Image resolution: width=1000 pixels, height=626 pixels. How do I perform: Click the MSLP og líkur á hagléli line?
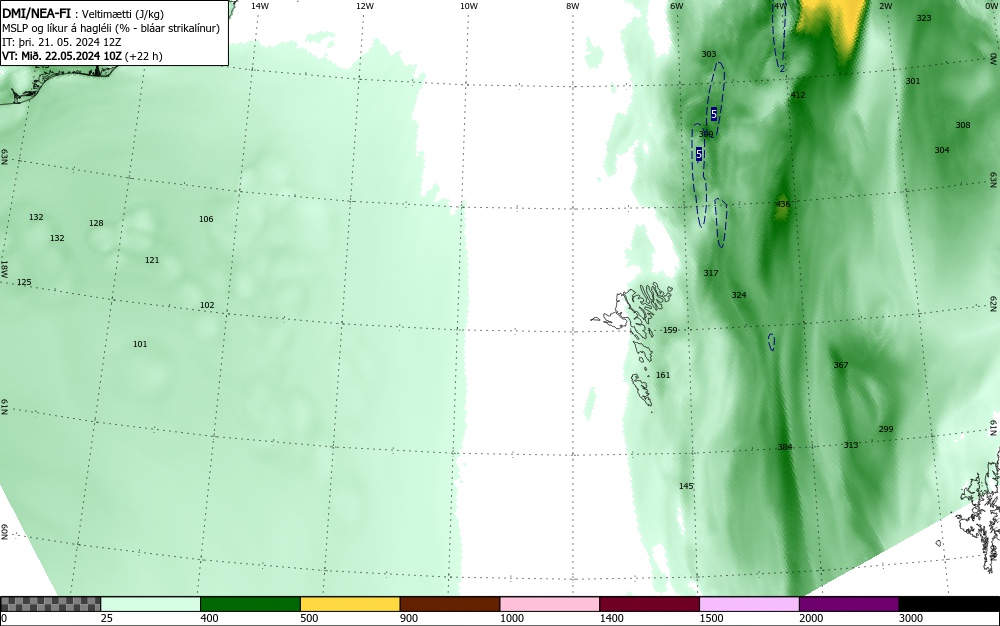tap(111, 28)
